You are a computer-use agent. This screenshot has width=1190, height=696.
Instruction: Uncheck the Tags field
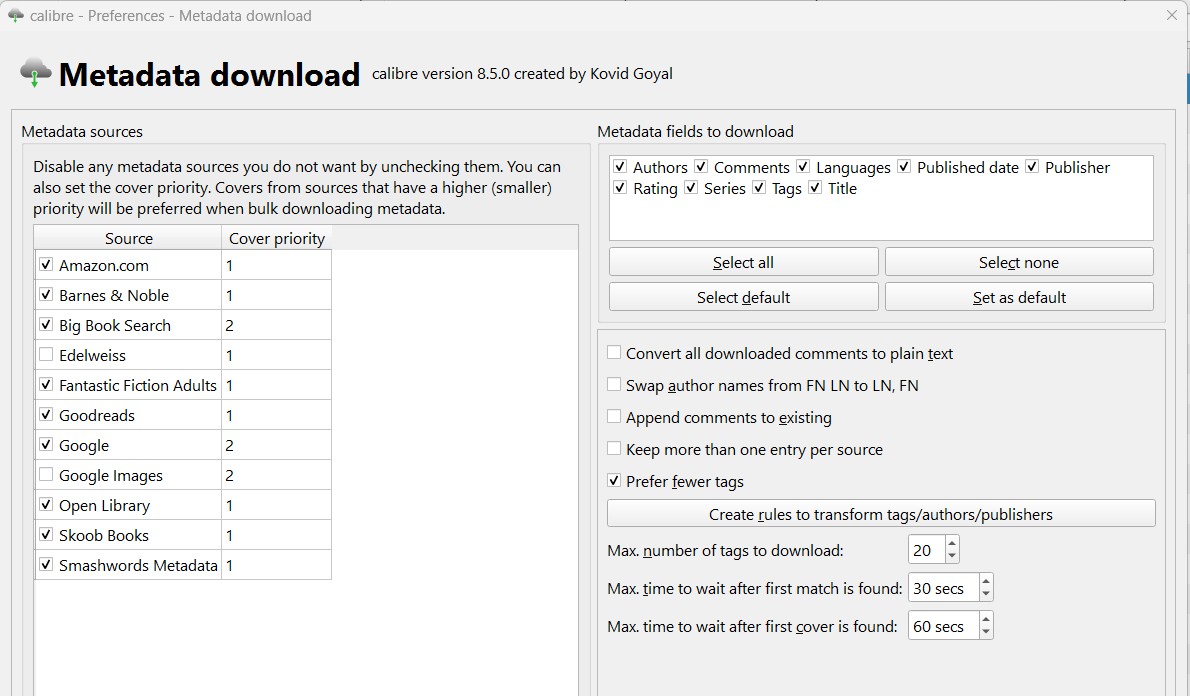[x=759, y=187]
